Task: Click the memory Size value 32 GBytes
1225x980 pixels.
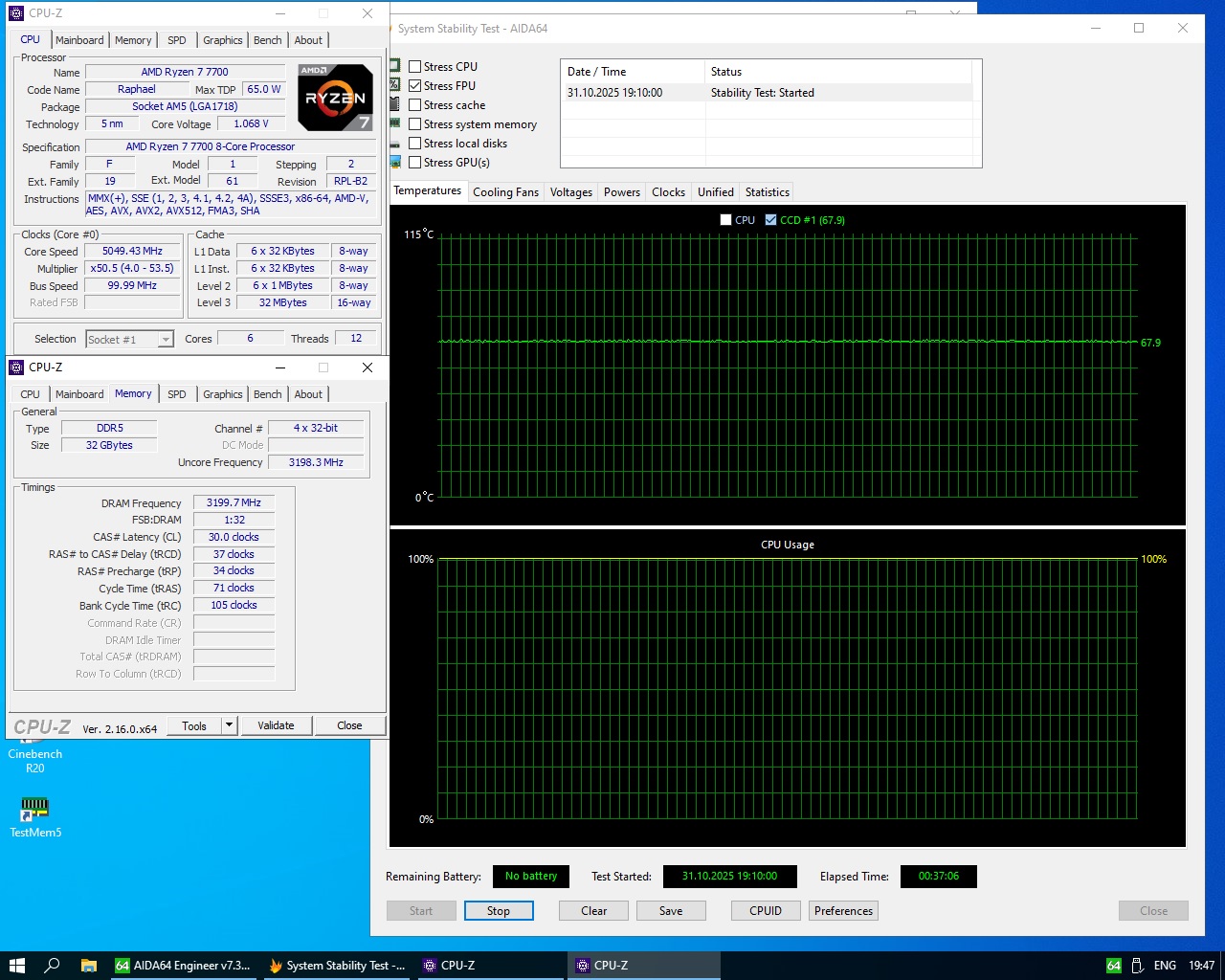Action: pos(109,445)
